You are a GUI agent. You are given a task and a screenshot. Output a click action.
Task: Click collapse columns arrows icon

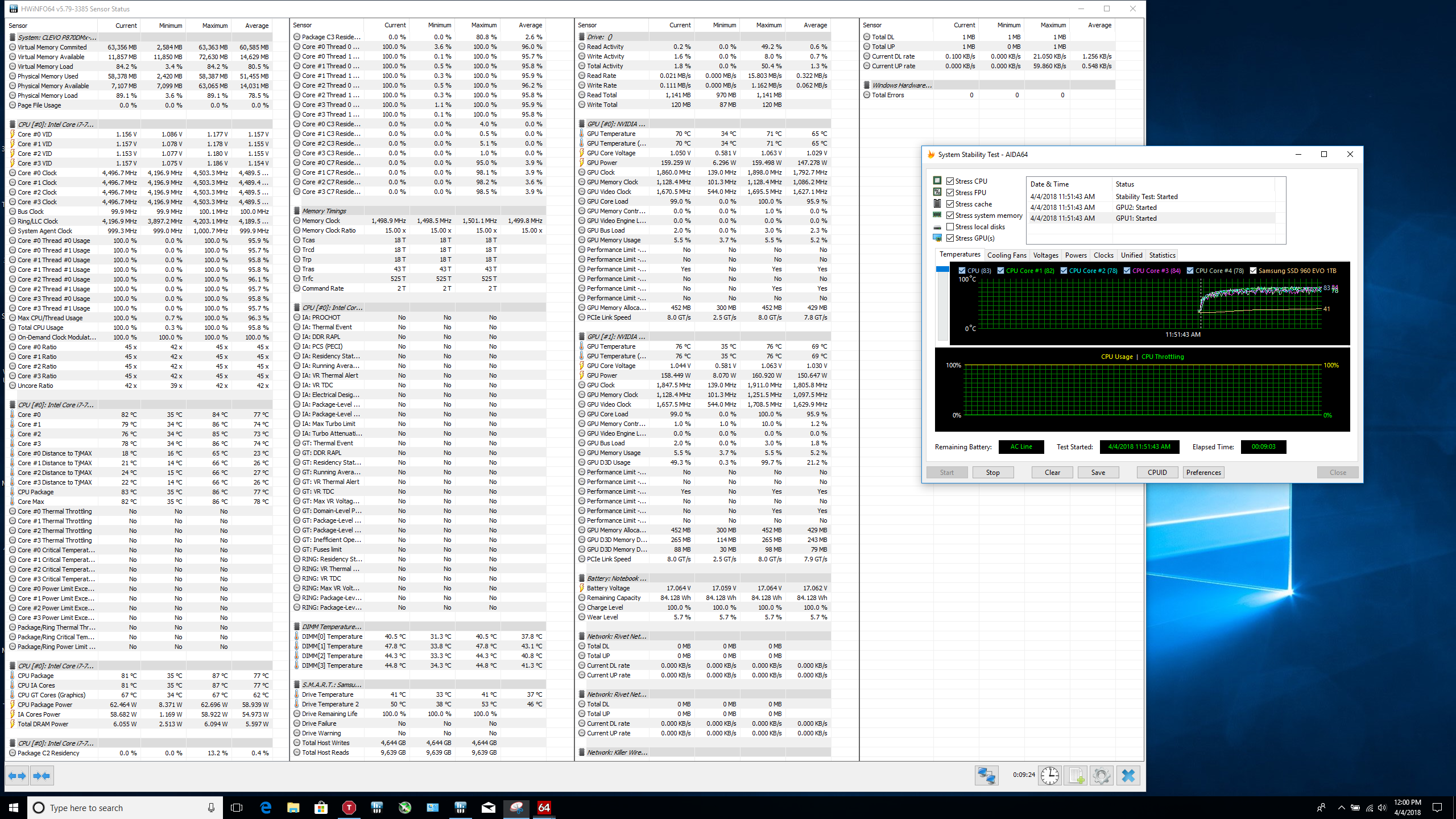(x=42, y=775)
